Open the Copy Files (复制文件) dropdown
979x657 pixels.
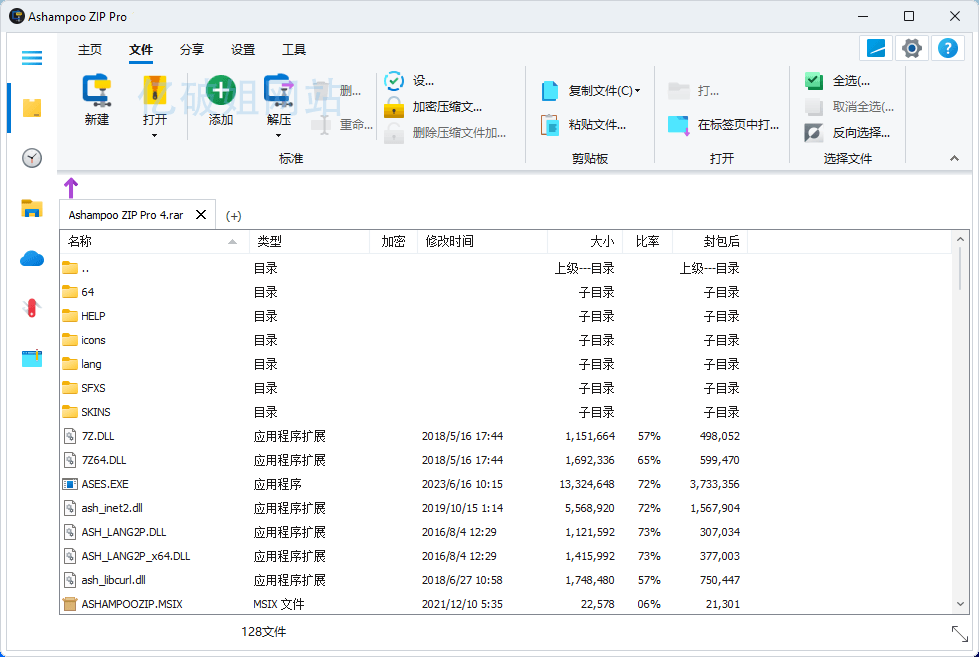click(x=637, y=91)
